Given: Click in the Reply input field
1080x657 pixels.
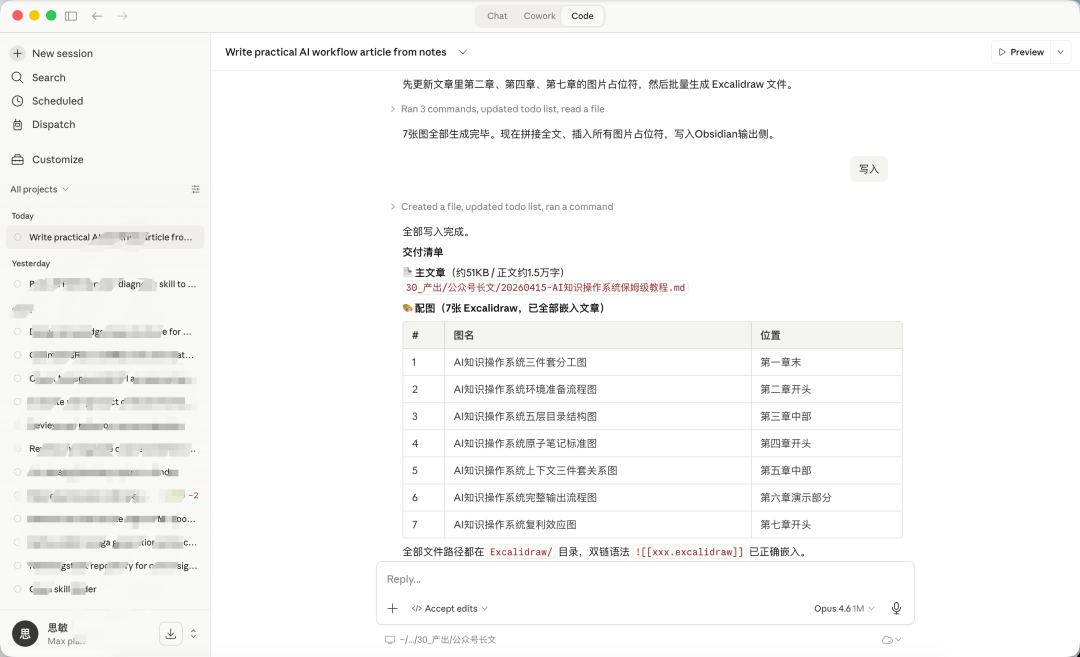Looking at the screenshot, I should pyautogui.click(x=645, y=579).
